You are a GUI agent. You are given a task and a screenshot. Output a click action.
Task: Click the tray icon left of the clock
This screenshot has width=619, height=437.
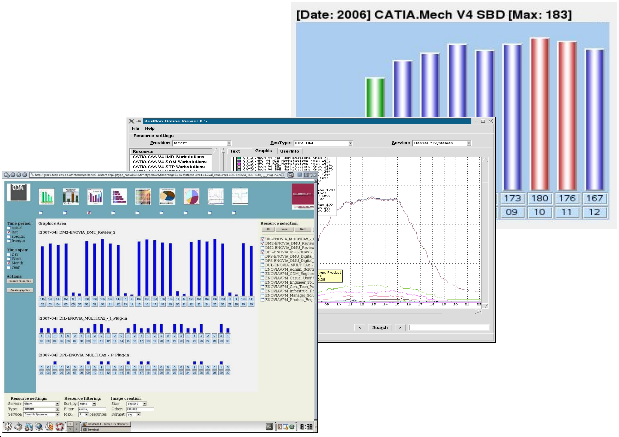click(x=291, y=426)
